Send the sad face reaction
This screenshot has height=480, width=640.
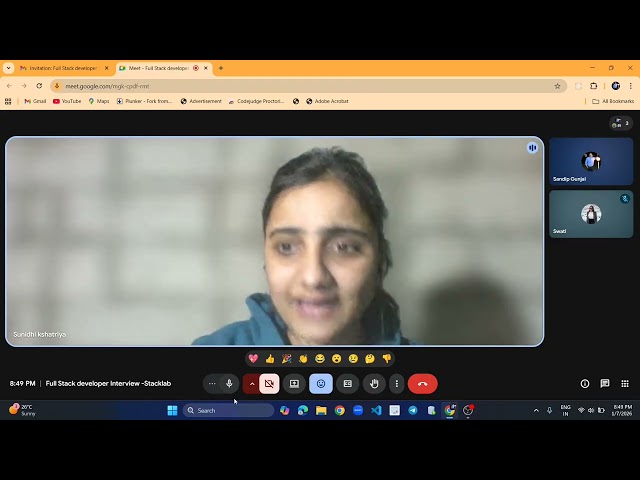coord(353,359)
